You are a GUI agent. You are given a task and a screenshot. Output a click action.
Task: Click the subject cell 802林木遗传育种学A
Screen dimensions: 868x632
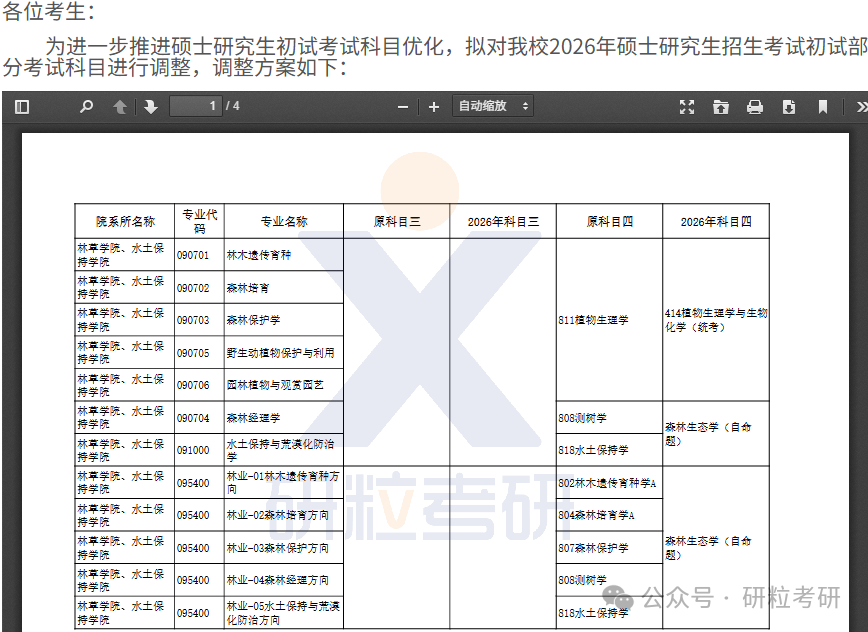tap(609, 483)
